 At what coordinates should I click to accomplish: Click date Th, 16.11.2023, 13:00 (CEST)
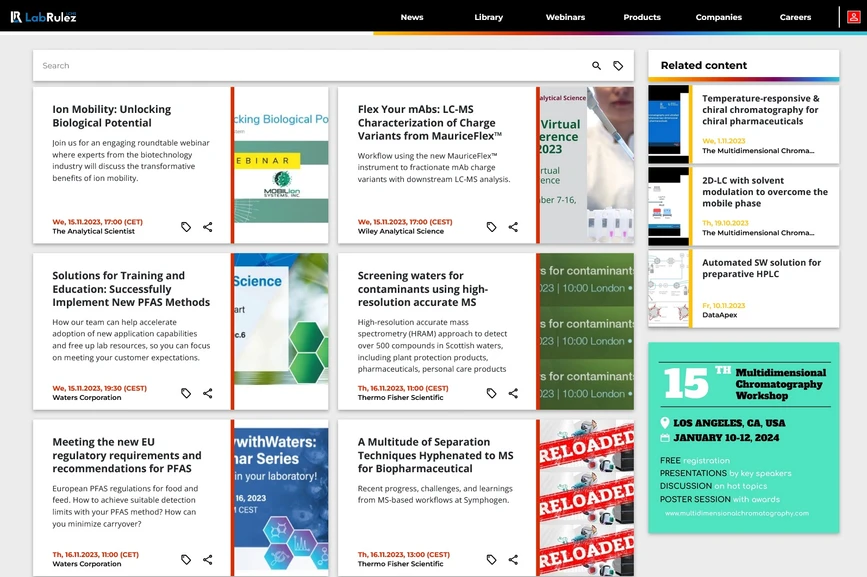404,554
